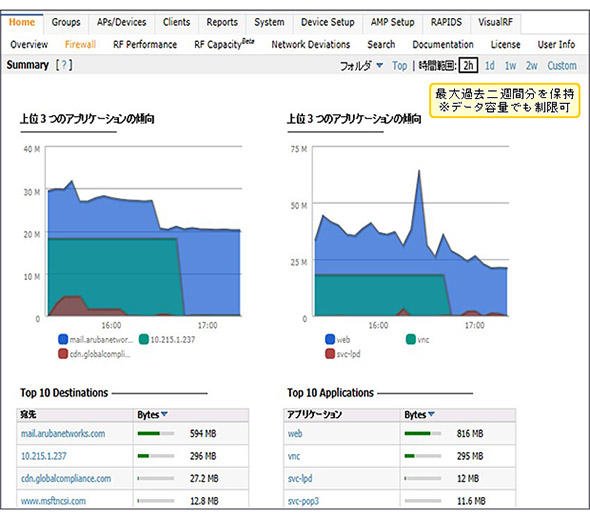The height and width of the screenshot is (519, 590).
Task: Choose Custom time range
Action: pos(562,66)
